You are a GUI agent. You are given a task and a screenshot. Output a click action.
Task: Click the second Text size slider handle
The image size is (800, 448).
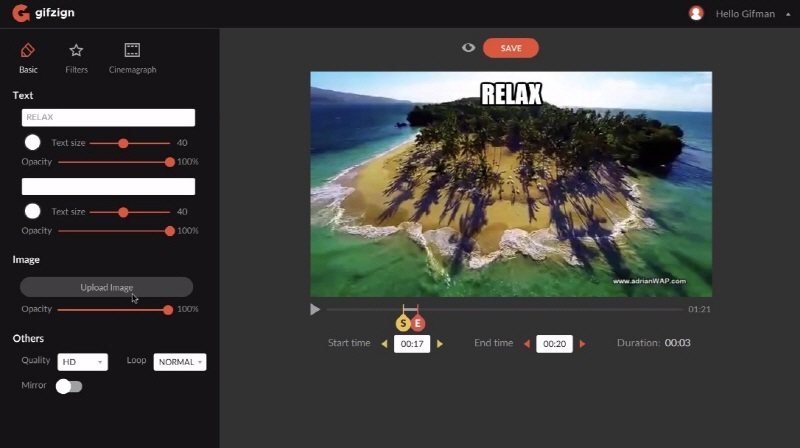click(123, 212)
